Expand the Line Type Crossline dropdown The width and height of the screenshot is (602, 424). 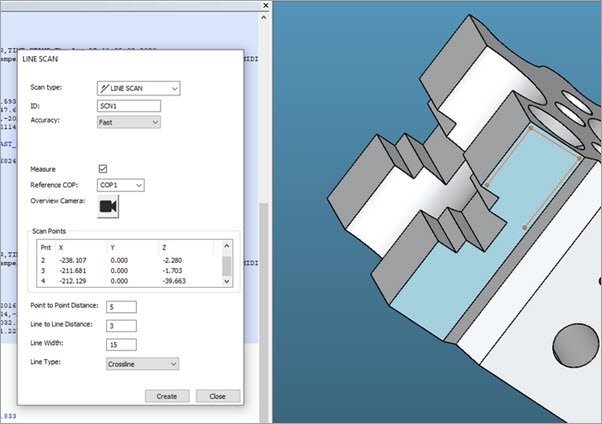tap(140, 364)
